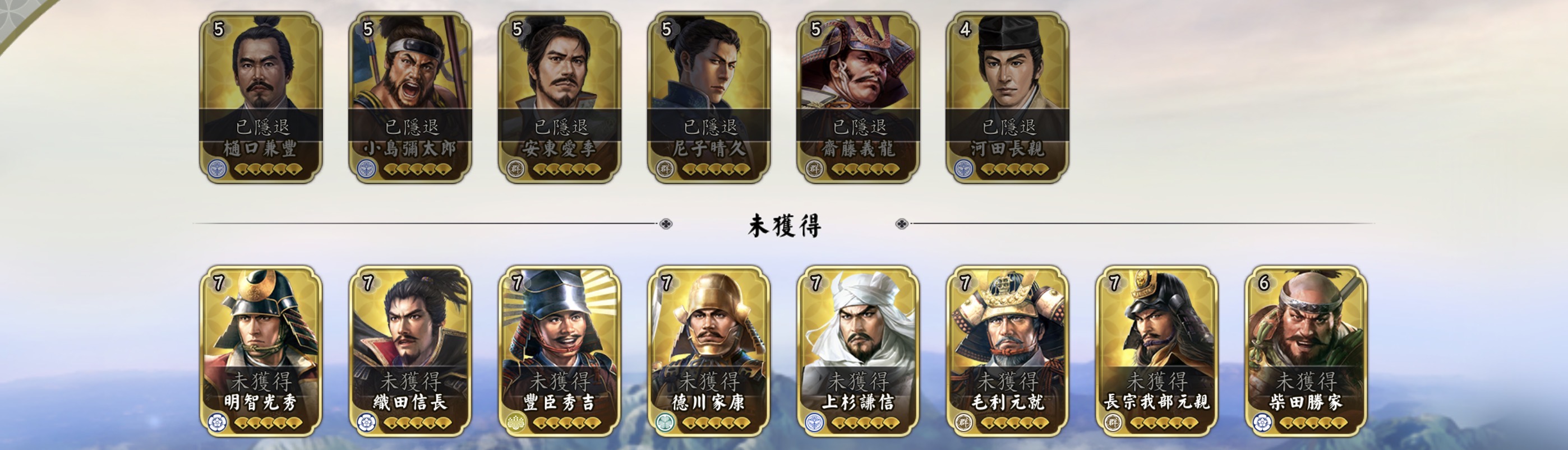
Task: Select 尼子晴久 retired card
Action: [709, 98]
